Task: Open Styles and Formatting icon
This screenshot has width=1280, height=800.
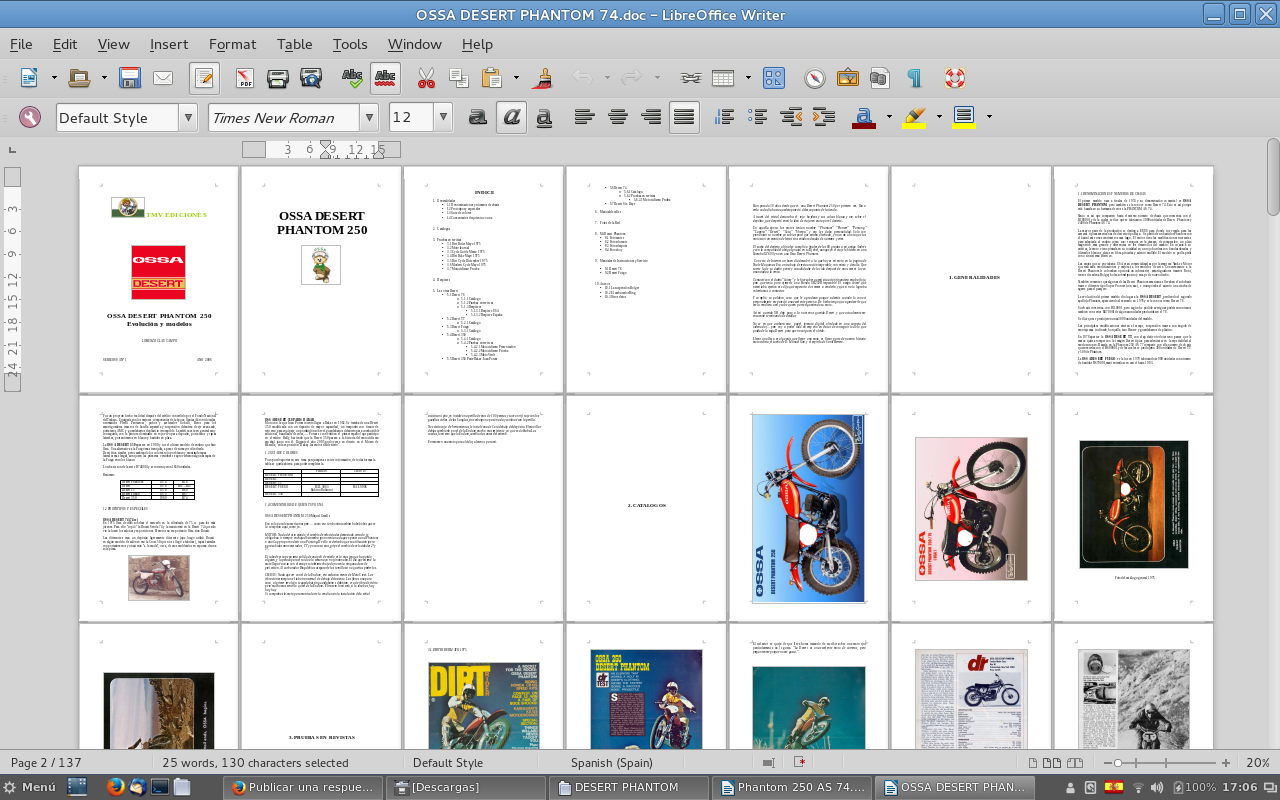Action: click(x=30, y=117)
